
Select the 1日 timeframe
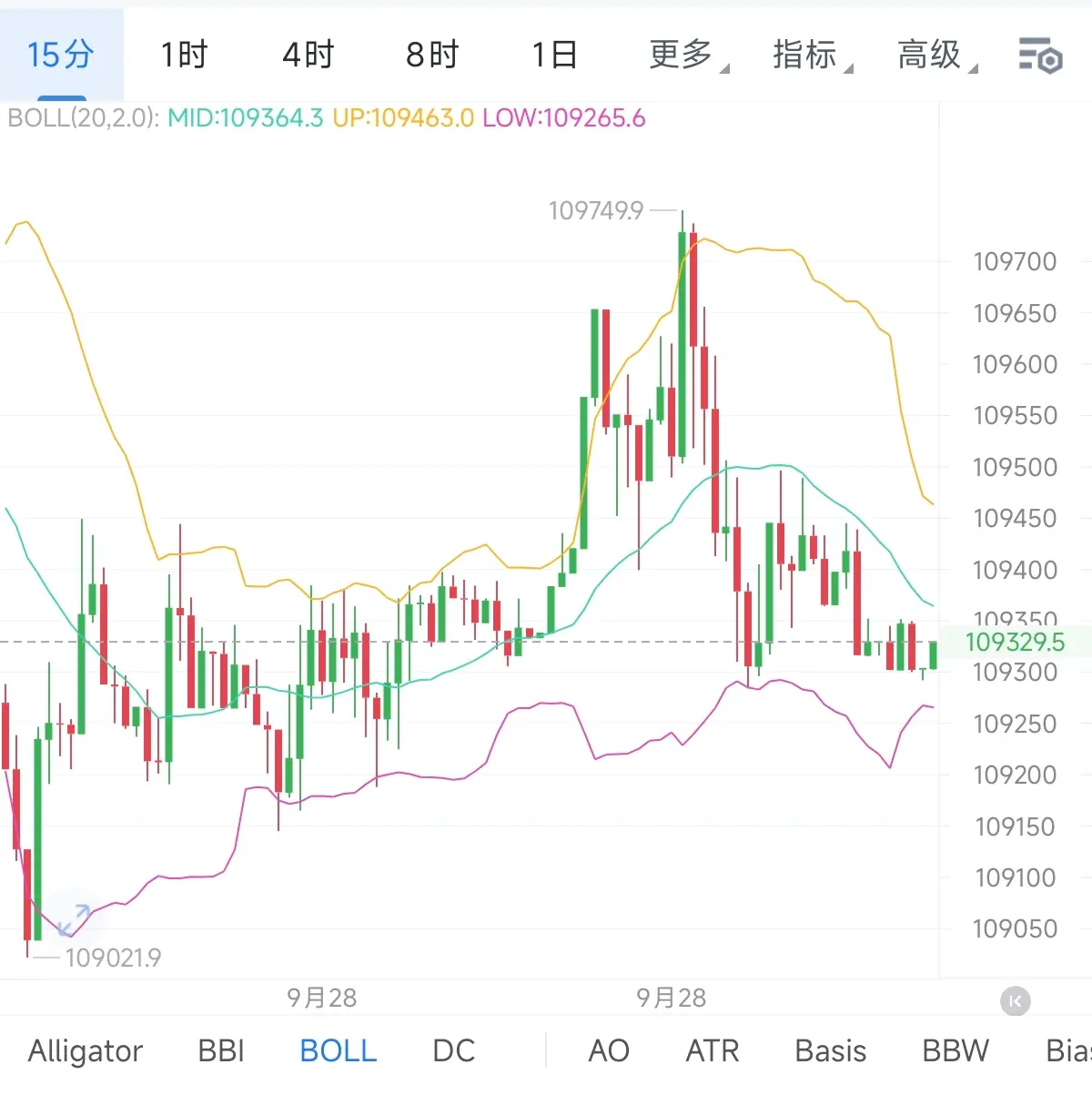pyautogui.click(x=555, y=55)
